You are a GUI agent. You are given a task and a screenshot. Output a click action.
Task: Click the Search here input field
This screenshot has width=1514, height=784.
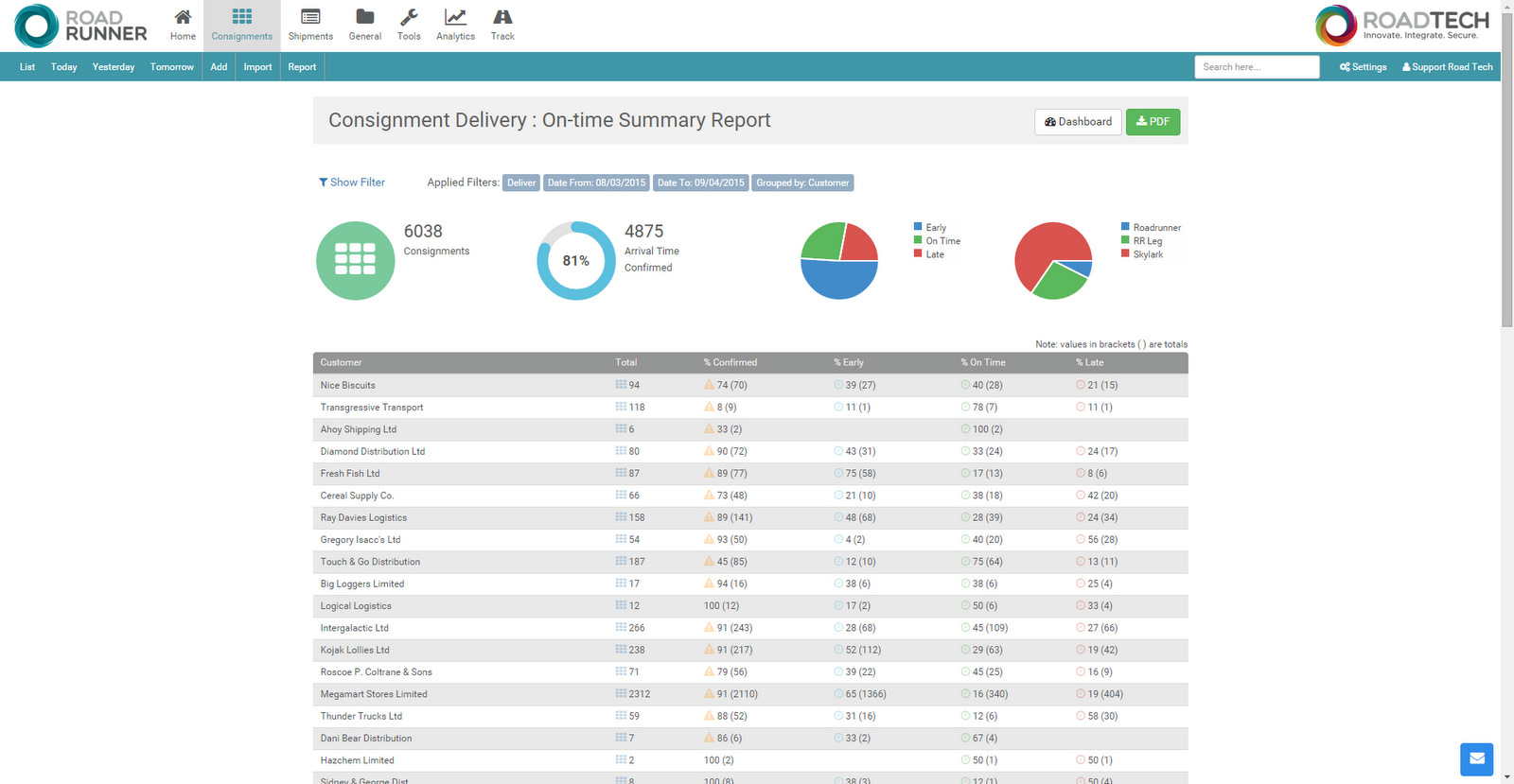(x=1257, y=67)
